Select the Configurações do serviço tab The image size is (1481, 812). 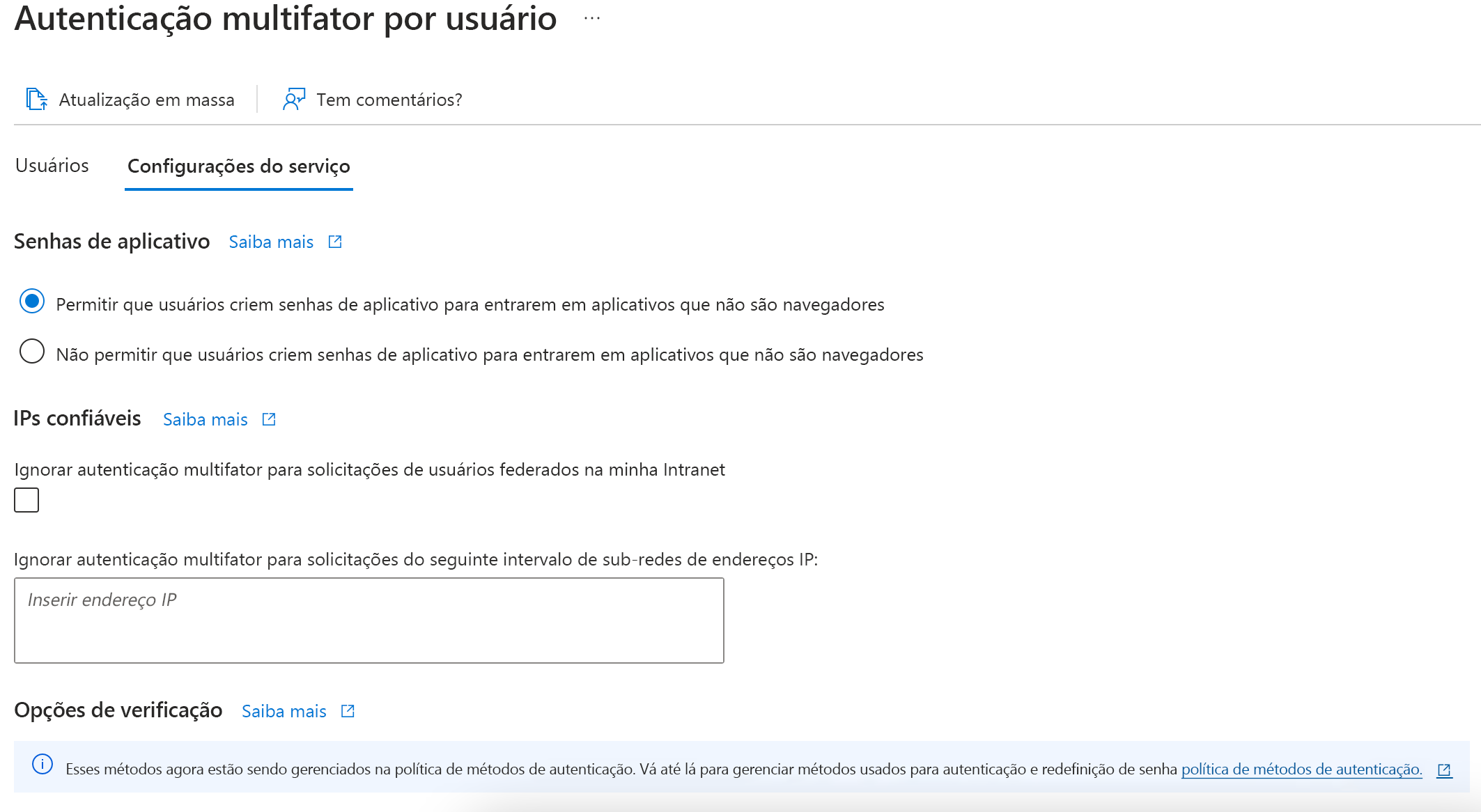point(239,167)
